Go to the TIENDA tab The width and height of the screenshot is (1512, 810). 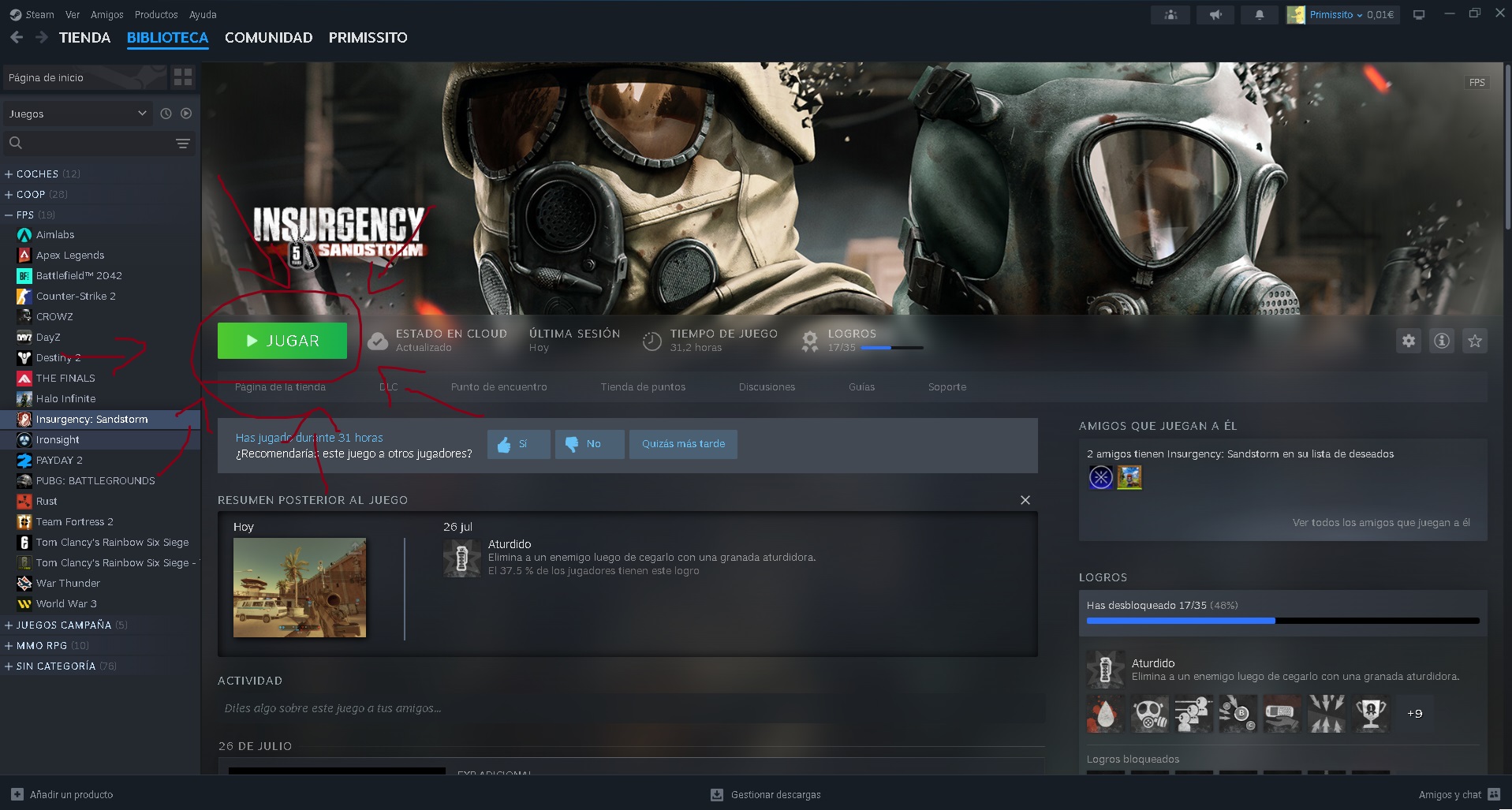(84, 37)
